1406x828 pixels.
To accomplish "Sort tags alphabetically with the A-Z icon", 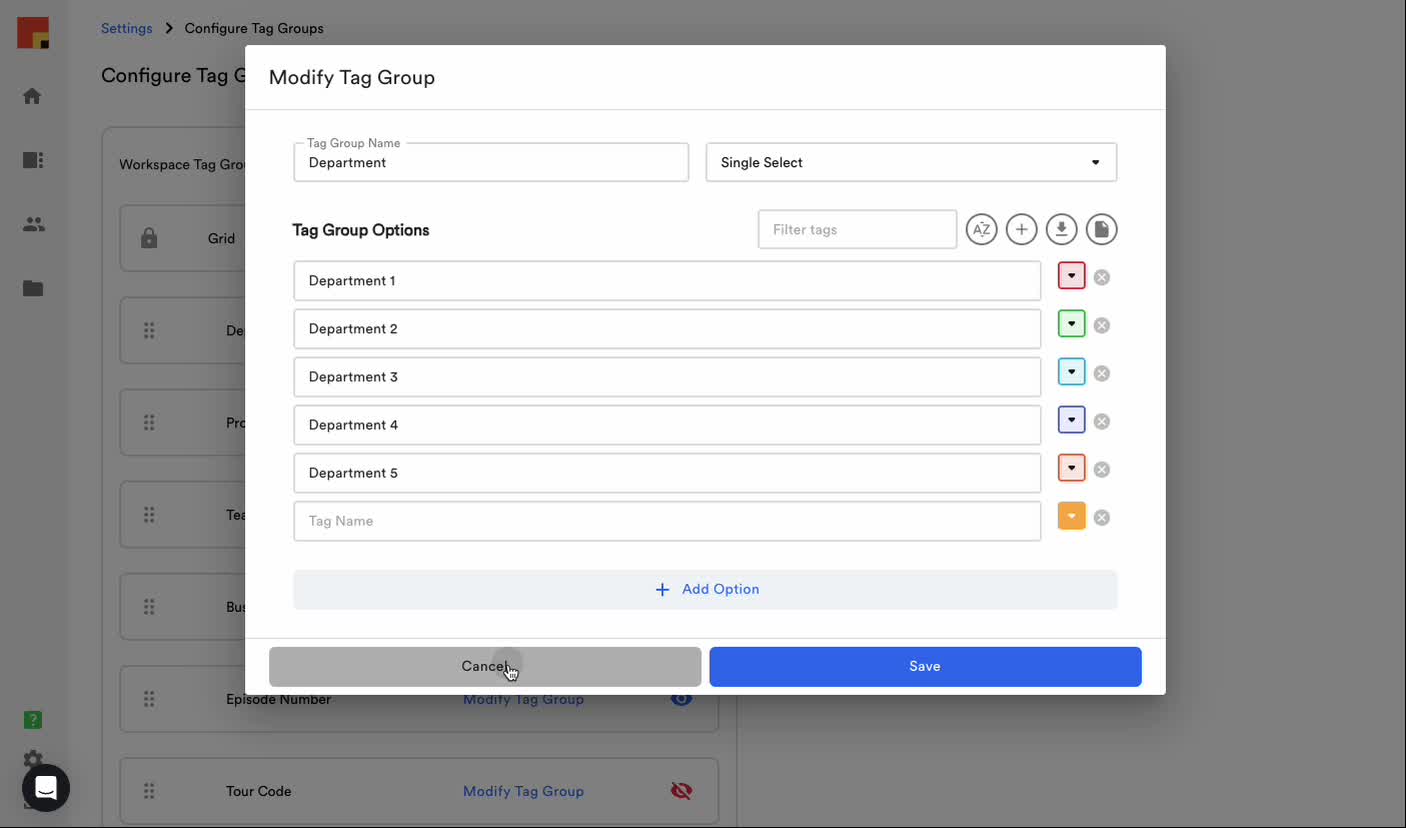I will (x=981, y=230).
